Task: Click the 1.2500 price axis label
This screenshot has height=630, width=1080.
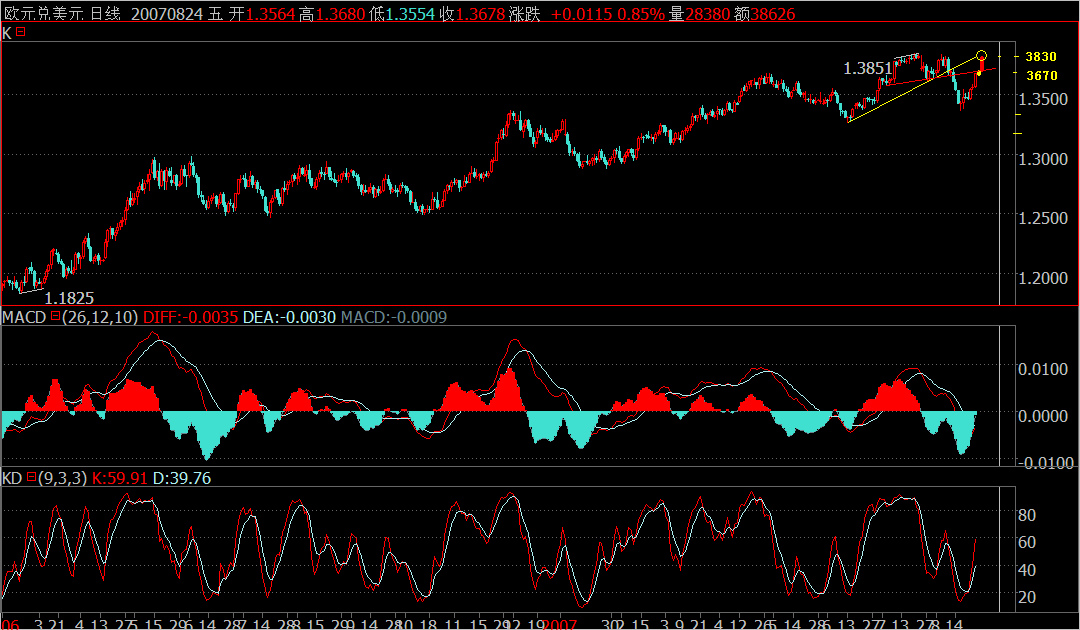Action: [x=1043, y=218]
